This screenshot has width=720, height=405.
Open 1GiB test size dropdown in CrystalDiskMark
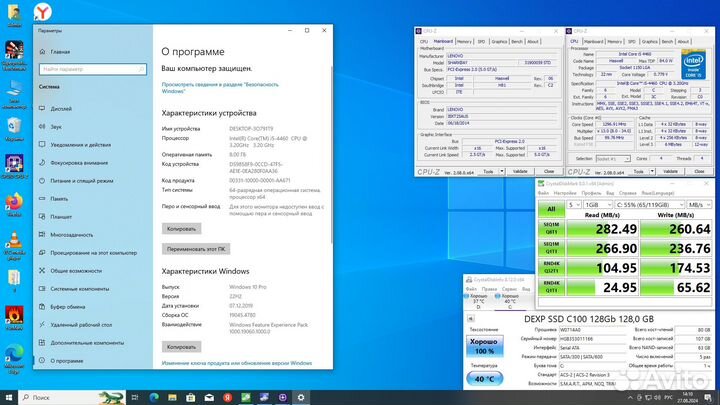[597, 205]
